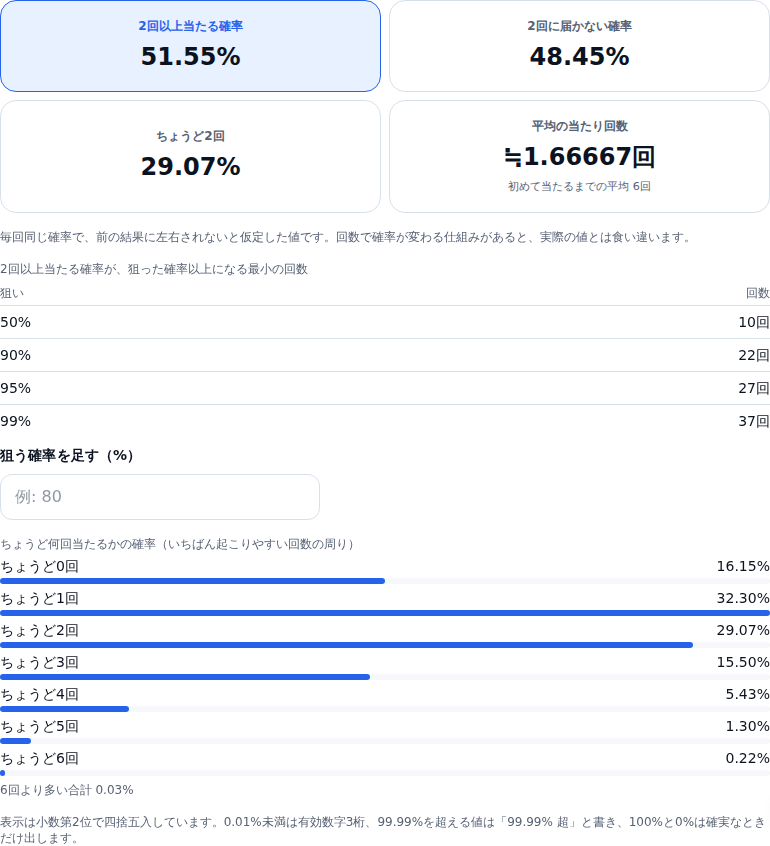Click the ちょうど3回 label
Screen dimensions: 770x846
[39, 662]
